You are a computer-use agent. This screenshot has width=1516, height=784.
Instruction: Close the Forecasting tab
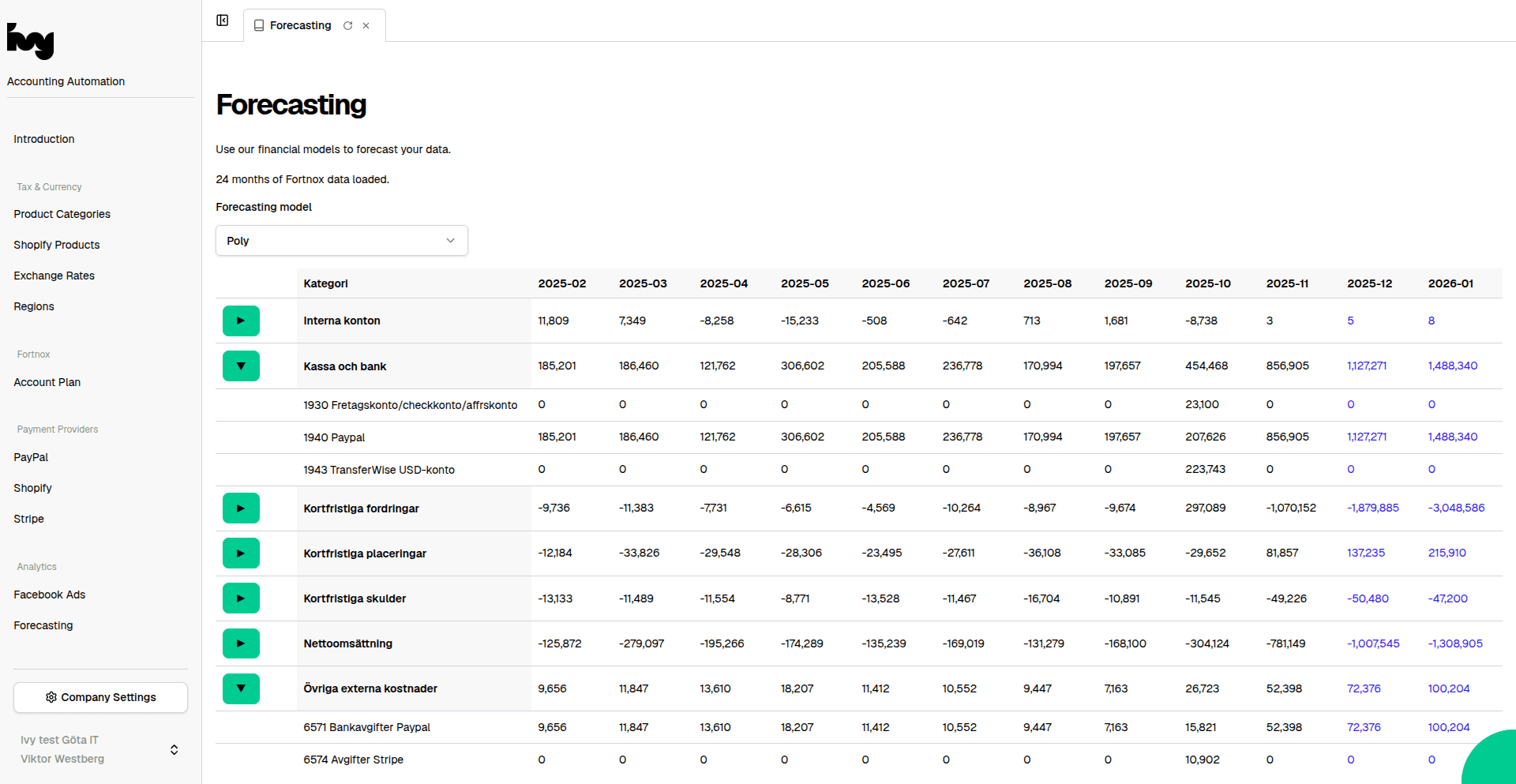pos(366,25)
